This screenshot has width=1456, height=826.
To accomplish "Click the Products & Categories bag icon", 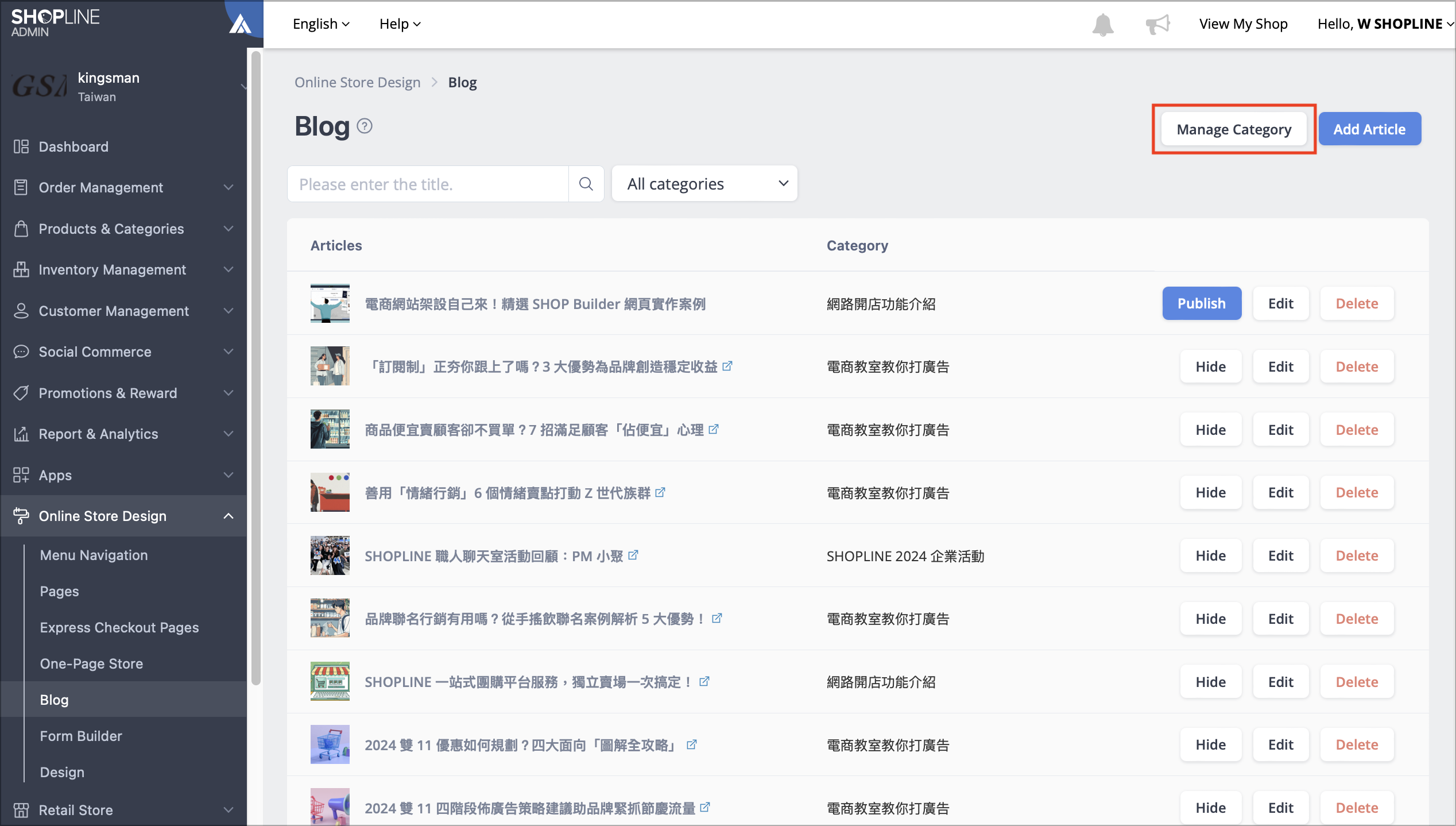I will [x=21, y=229].
